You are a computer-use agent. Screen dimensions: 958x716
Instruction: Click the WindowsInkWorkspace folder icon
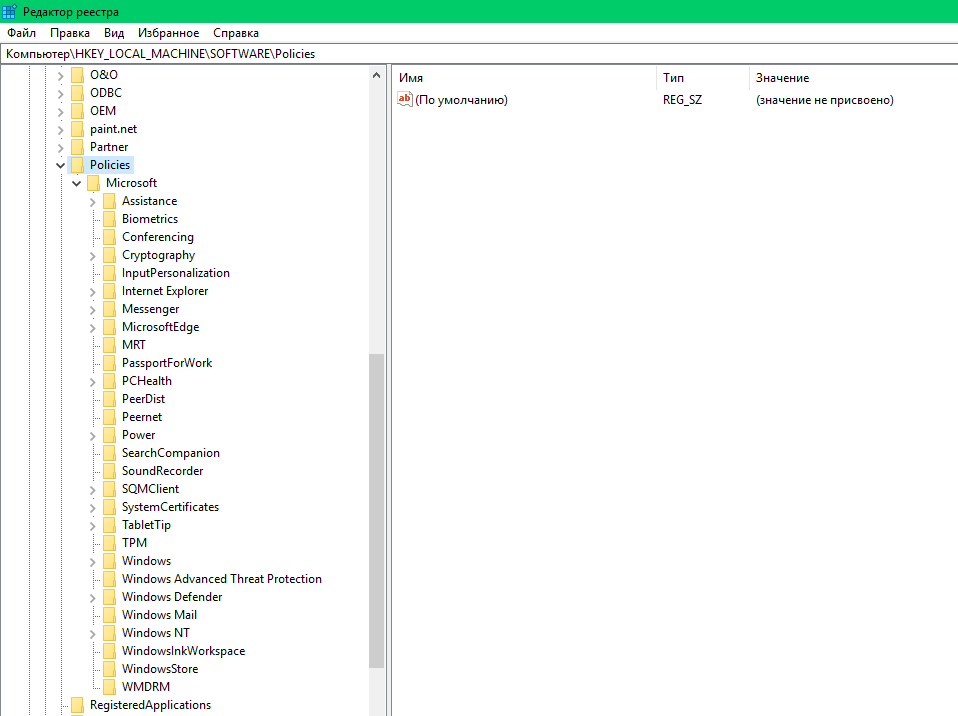click(x=109, y=651)
